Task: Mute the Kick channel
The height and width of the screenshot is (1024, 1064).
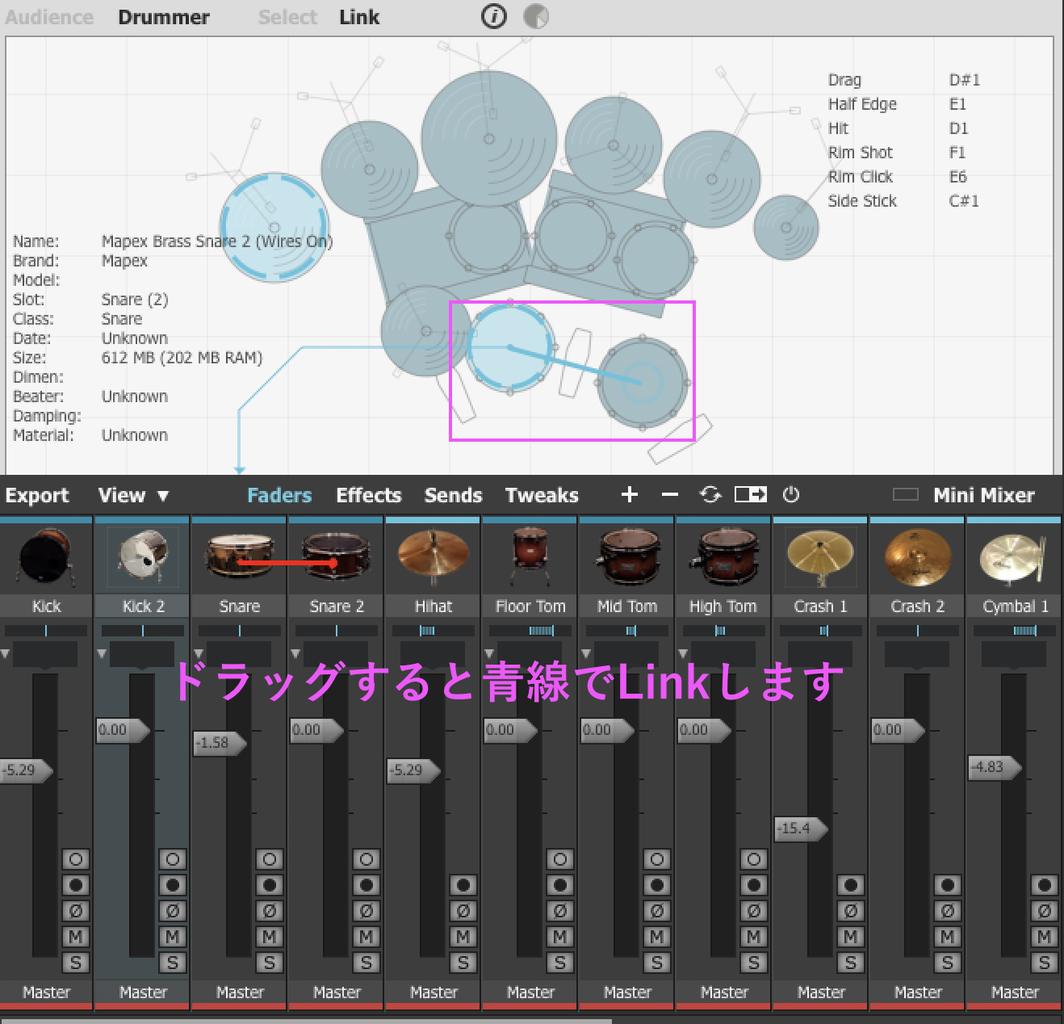Action: tap(75, 936)
